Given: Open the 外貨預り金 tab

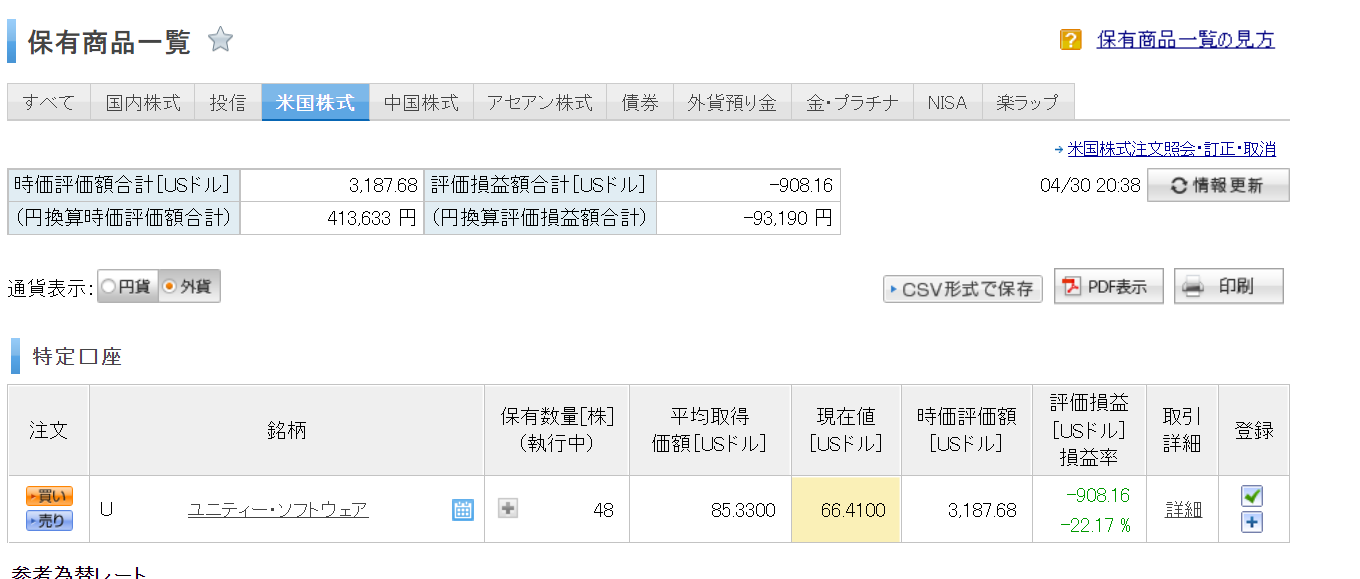Looking at the screenshot, I should tap(732, 102).
